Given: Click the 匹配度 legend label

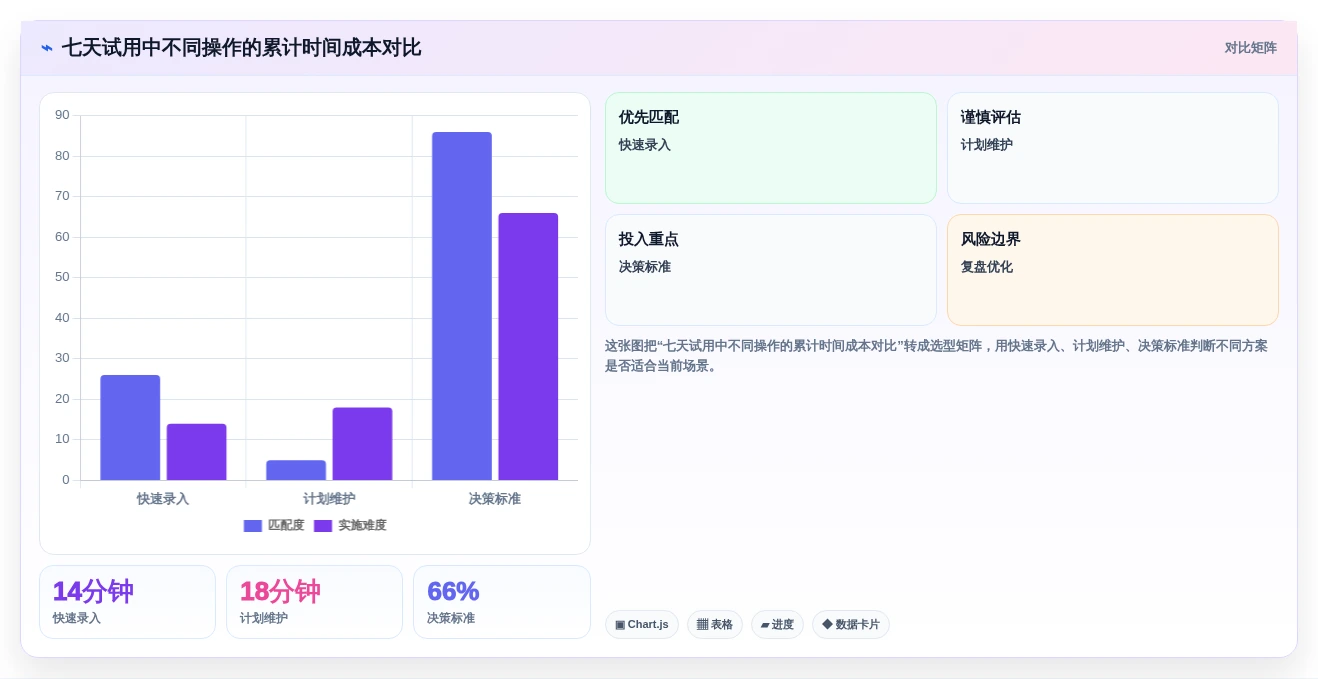Looking at the screenshot, I should 286,526.
